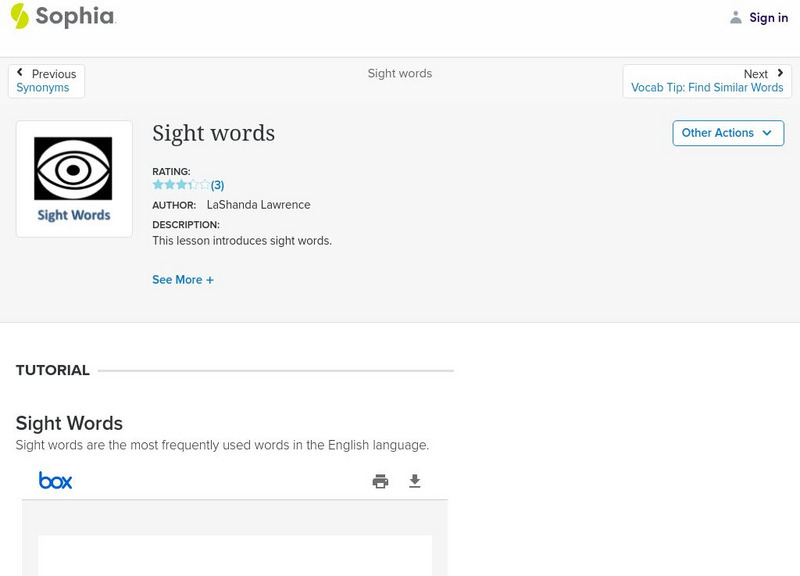
Task: Expand the See More section
Action: point(183,280)
